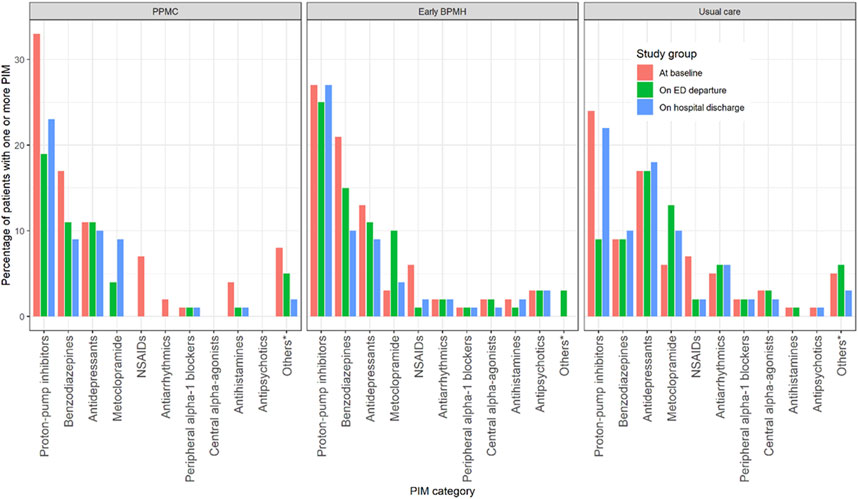858x499 pixels.
Task: Click 'Antihistamines' label in Usual care panel
Action: [x=792, y=374]
